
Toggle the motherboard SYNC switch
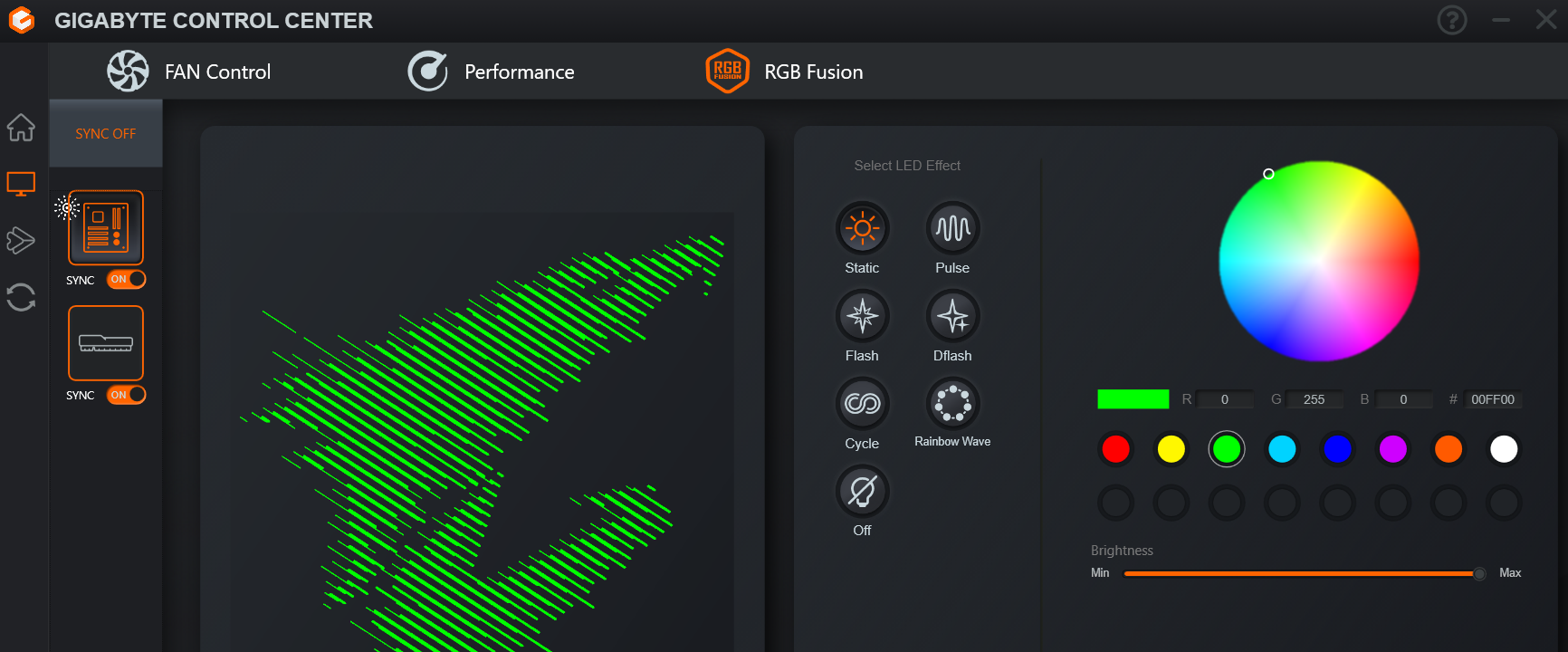127,279
